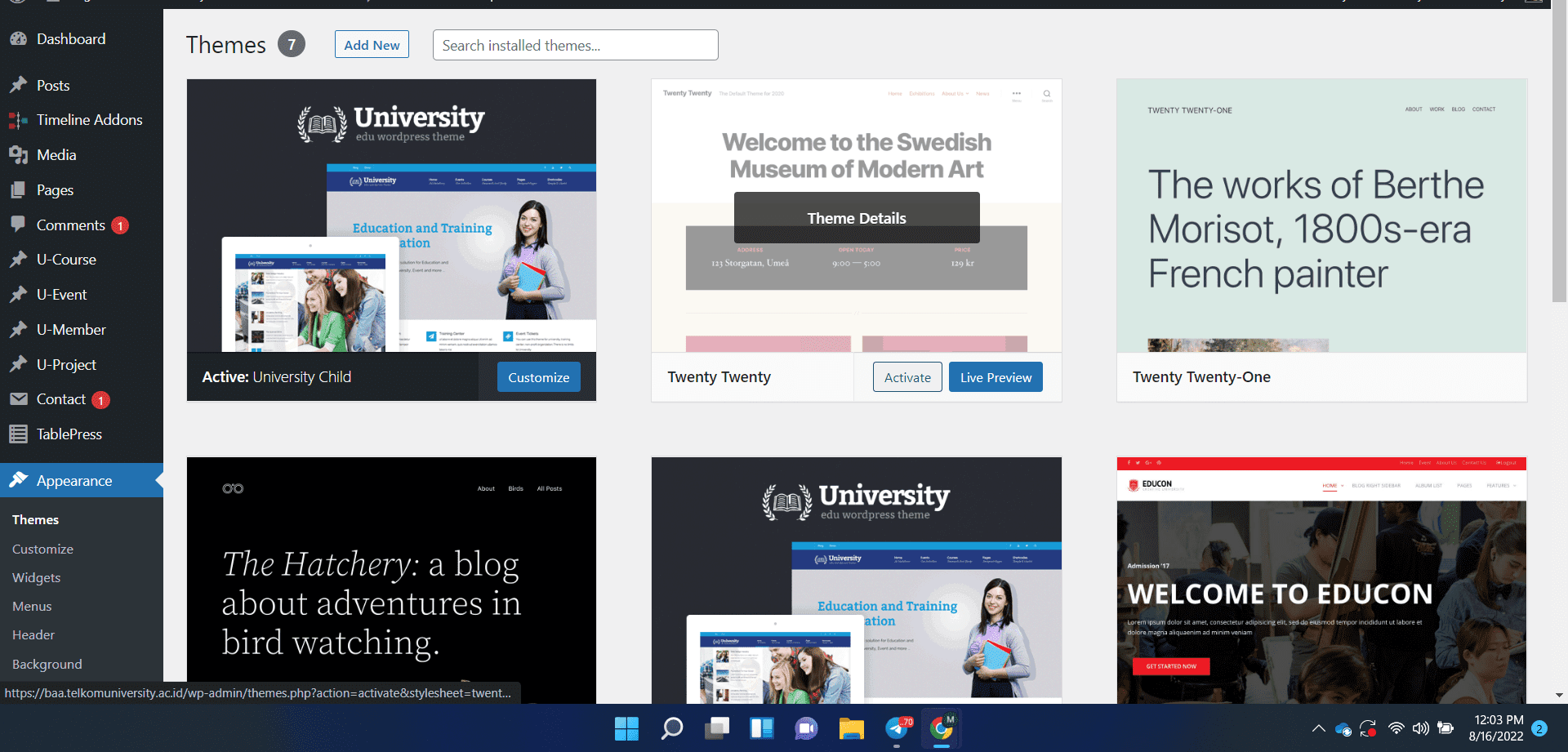Click the Appearance paintbrush icon
Screen dimensions: 1568x752
[18, 480]
